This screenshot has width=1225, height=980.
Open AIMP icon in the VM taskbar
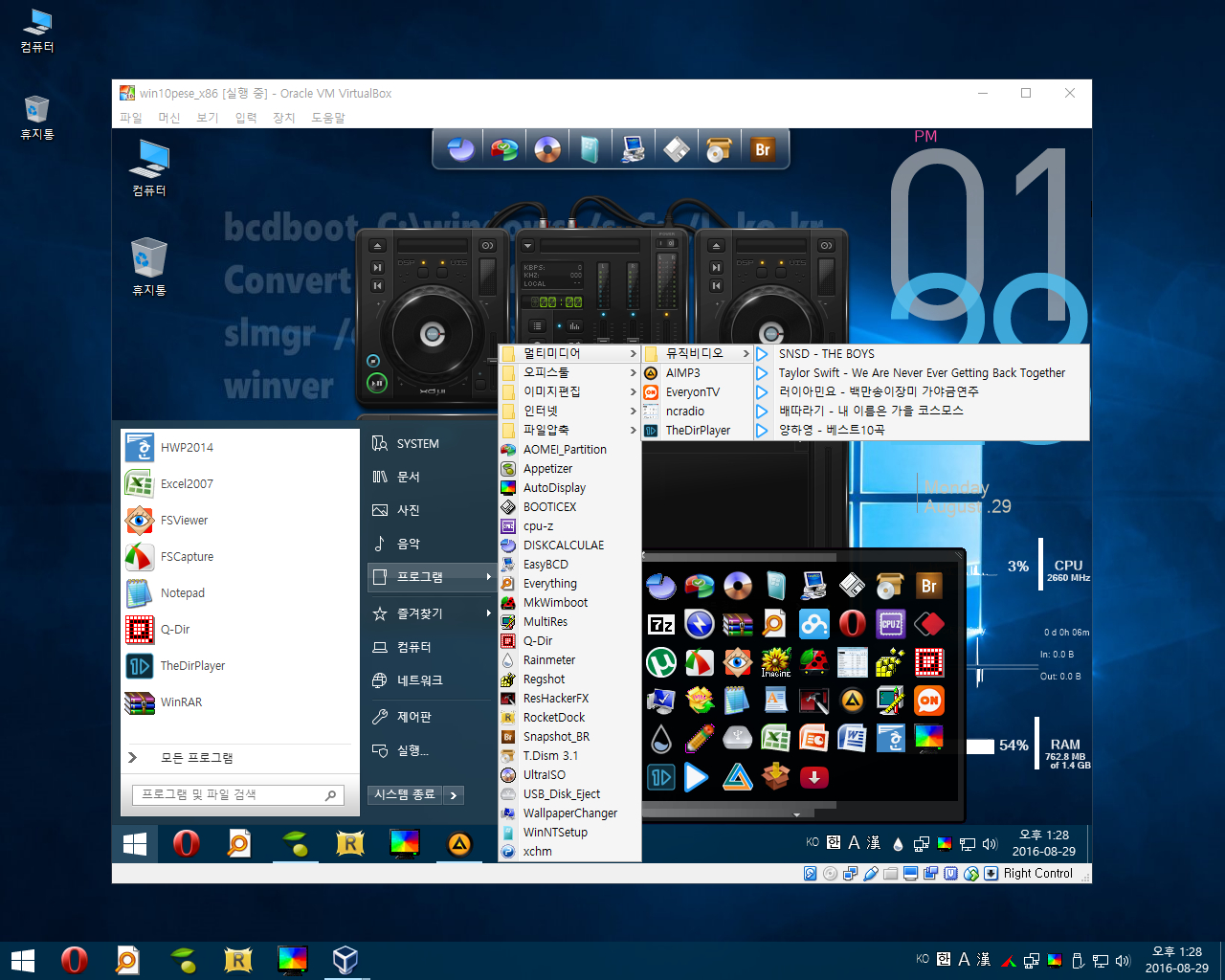tap(459, 843)
